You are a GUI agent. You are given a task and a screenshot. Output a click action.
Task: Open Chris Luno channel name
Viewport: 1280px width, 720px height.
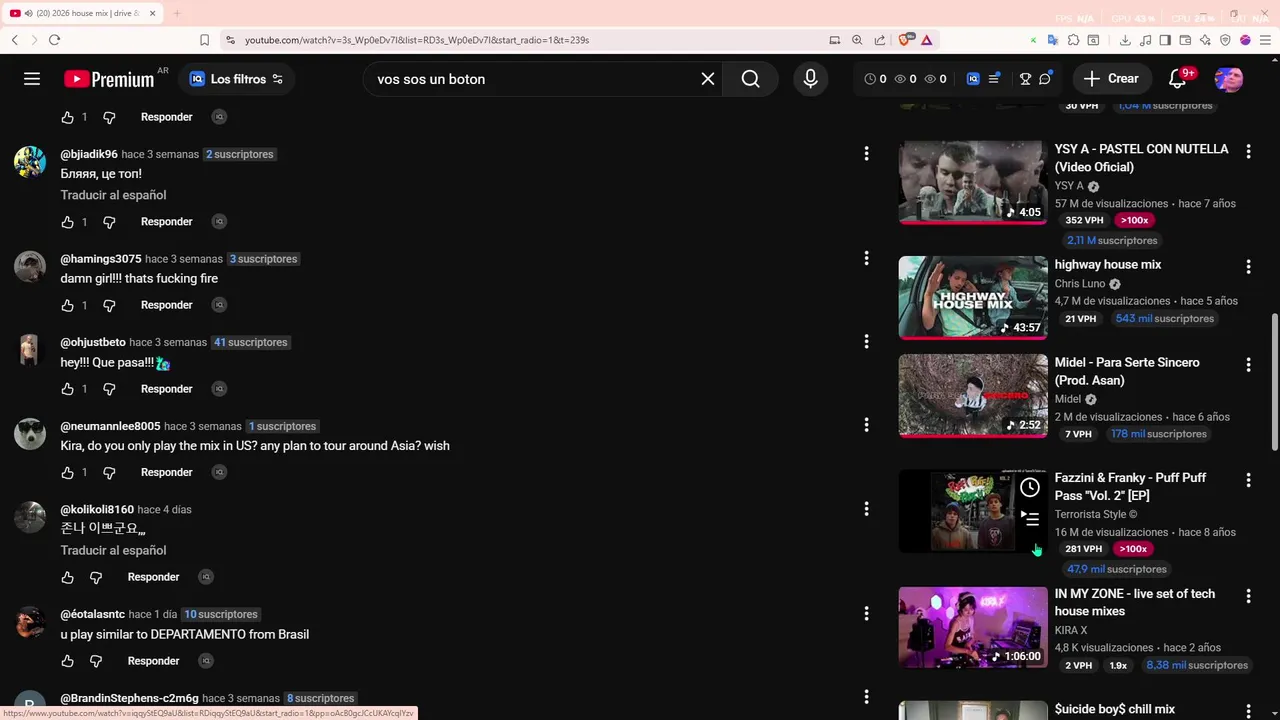1080,284
